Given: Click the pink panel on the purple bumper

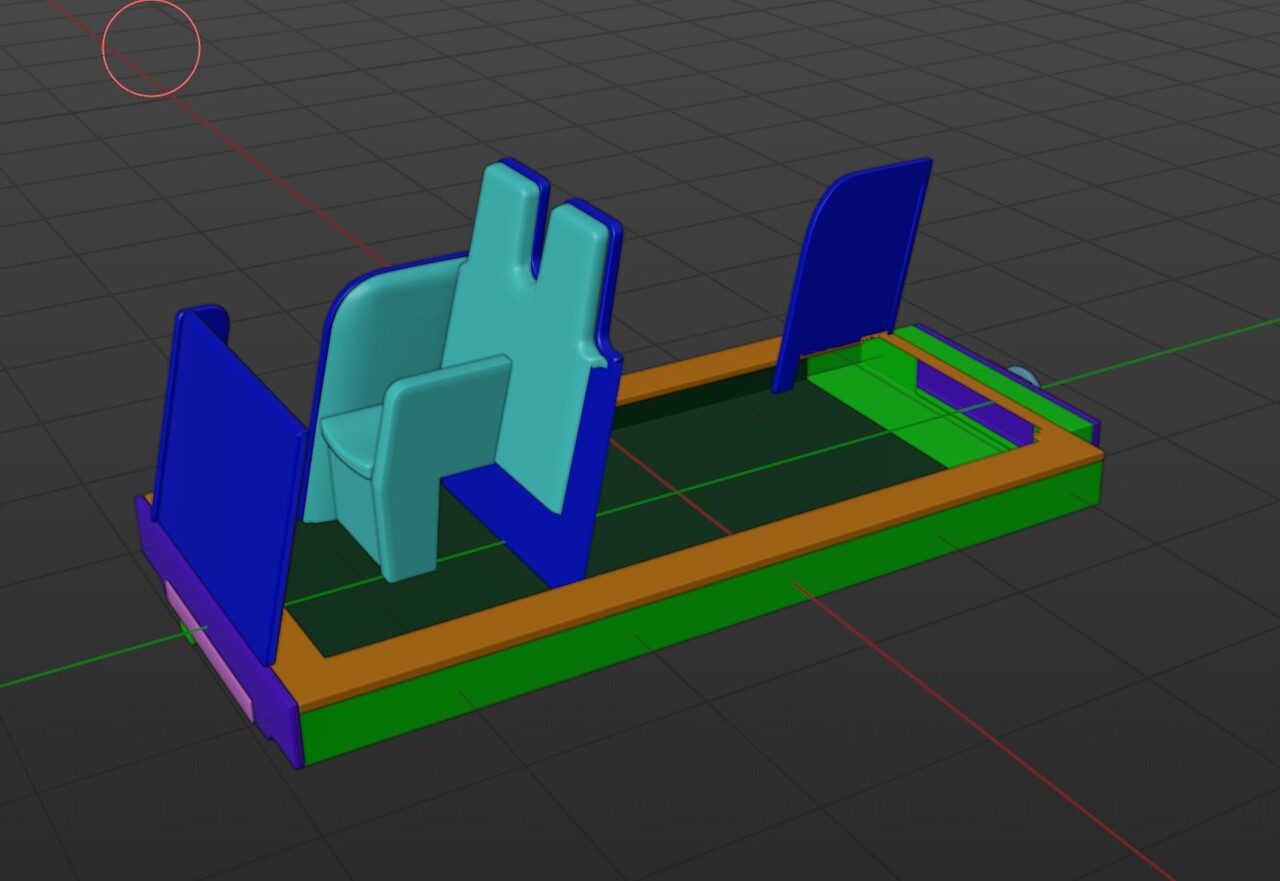Looking at the screenshot, I should [x=210, y=652].
